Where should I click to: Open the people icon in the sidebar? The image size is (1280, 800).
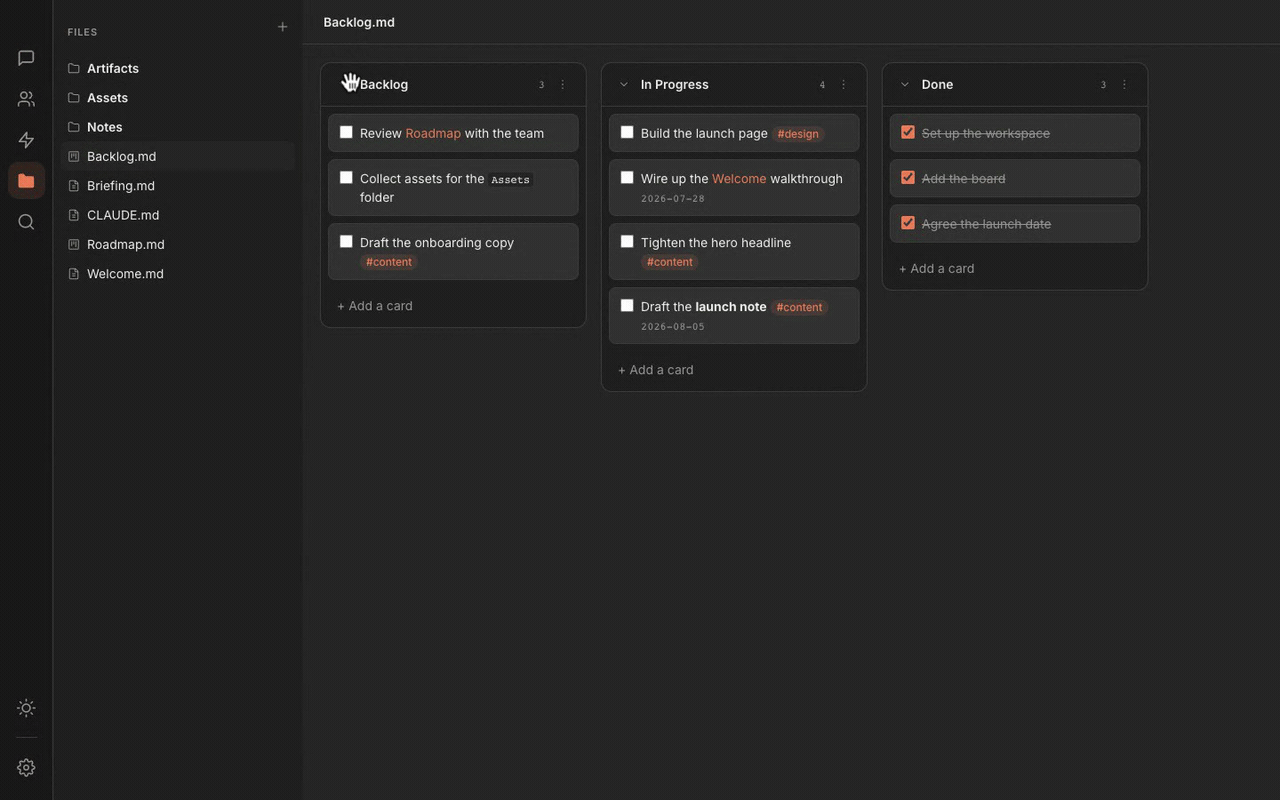26,99
